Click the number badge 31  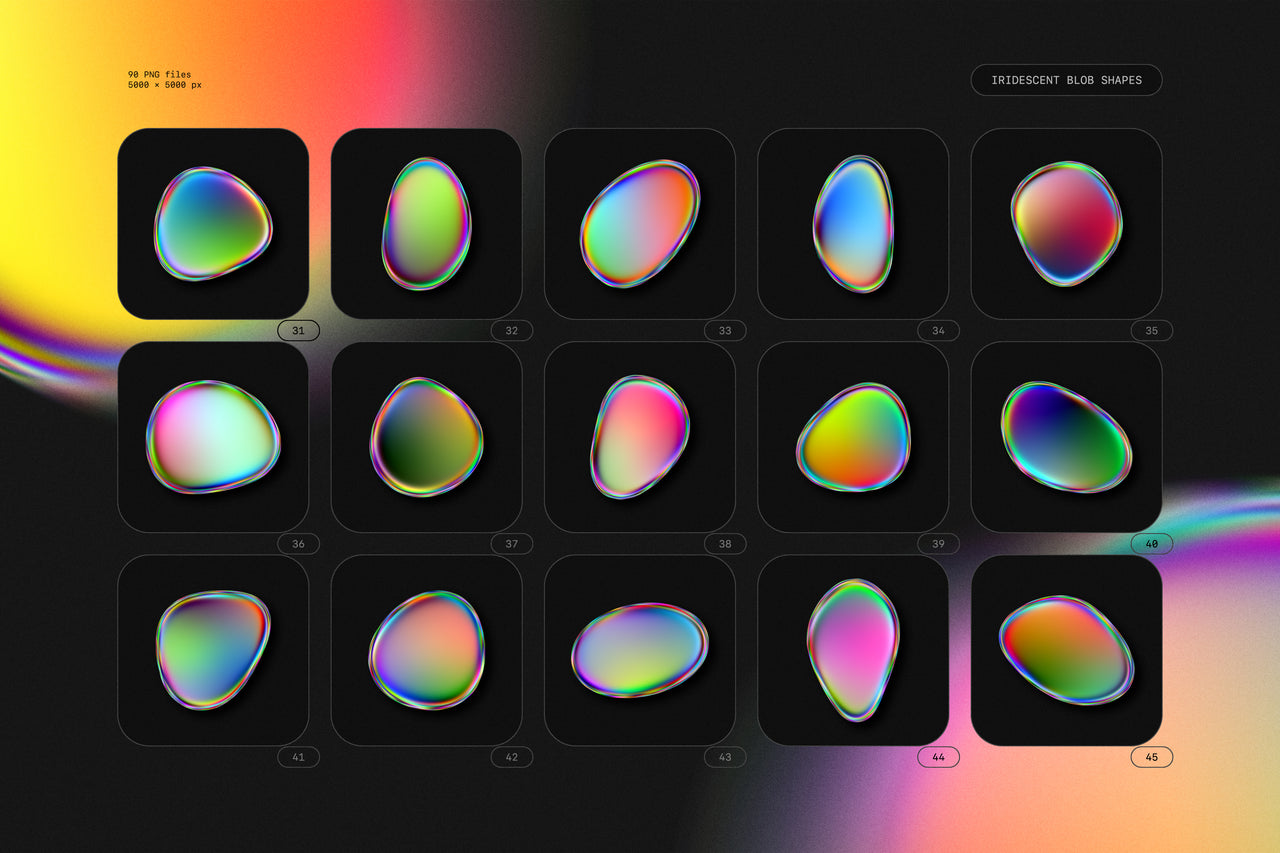pyautogui.click(x=298, y=330)
